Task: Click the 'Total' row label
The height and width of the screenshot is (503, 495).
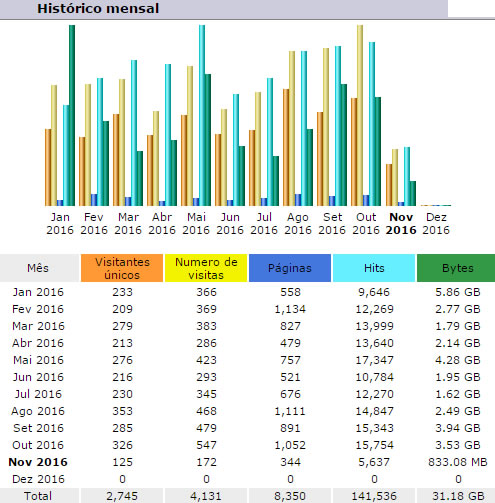Action: (38, 496)
